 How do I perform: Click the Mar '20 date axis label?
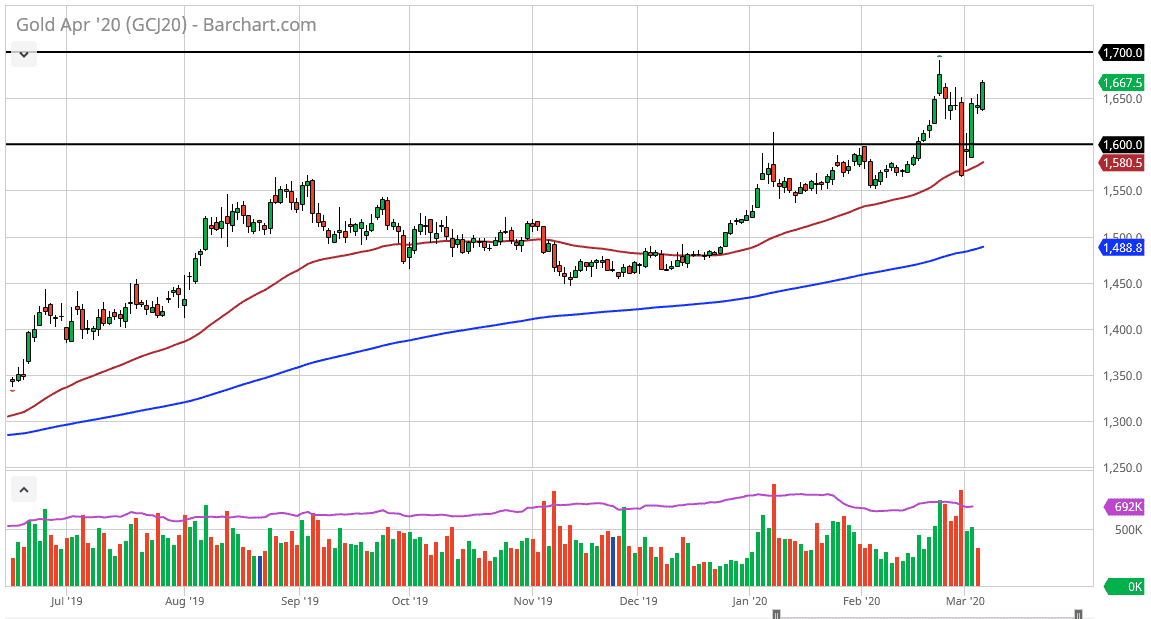965,601
